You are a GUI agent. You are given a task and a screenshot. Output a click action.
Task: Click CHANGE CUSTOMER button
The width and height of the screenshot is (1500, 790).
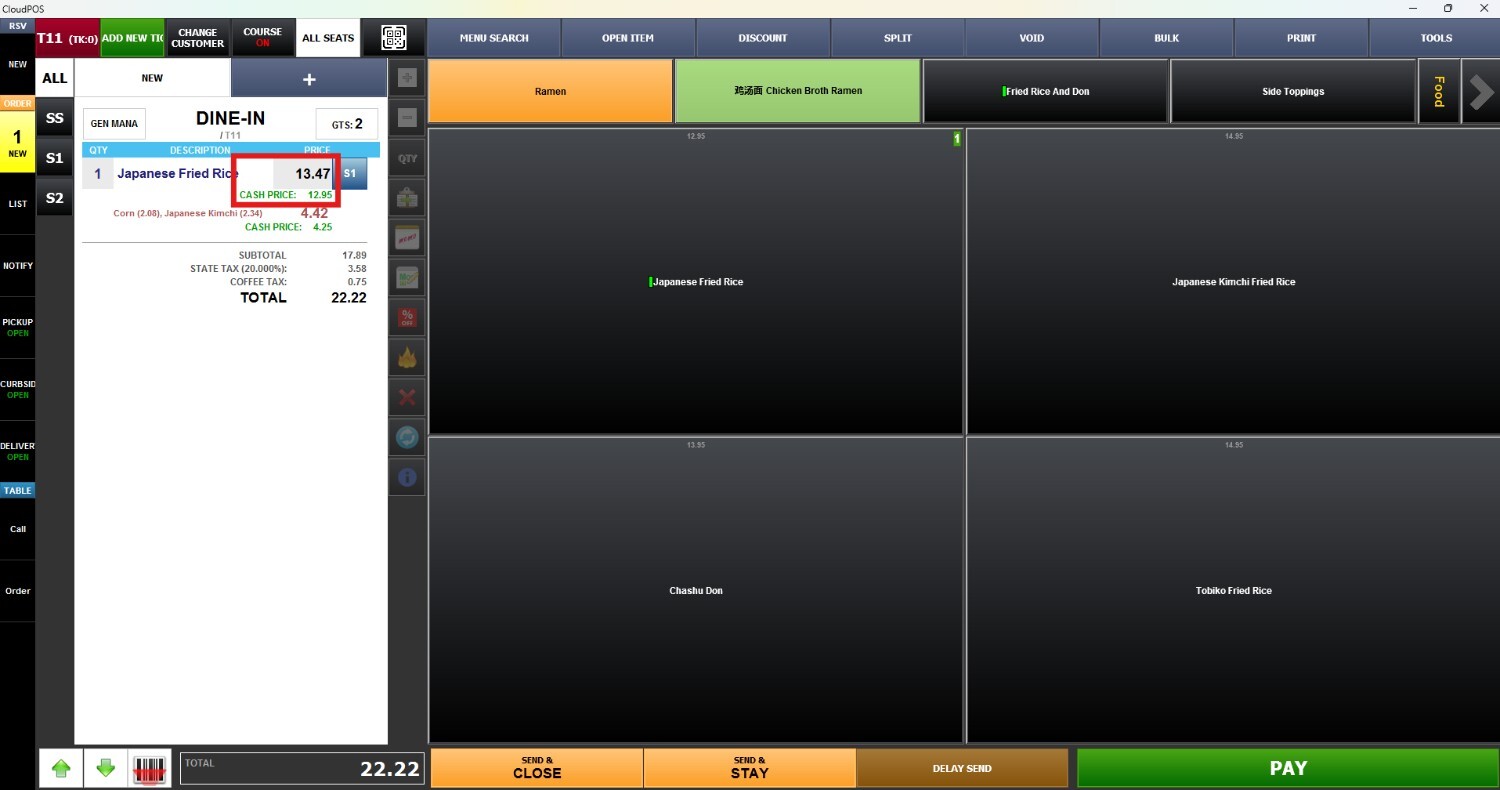click(x=198, y=38)
